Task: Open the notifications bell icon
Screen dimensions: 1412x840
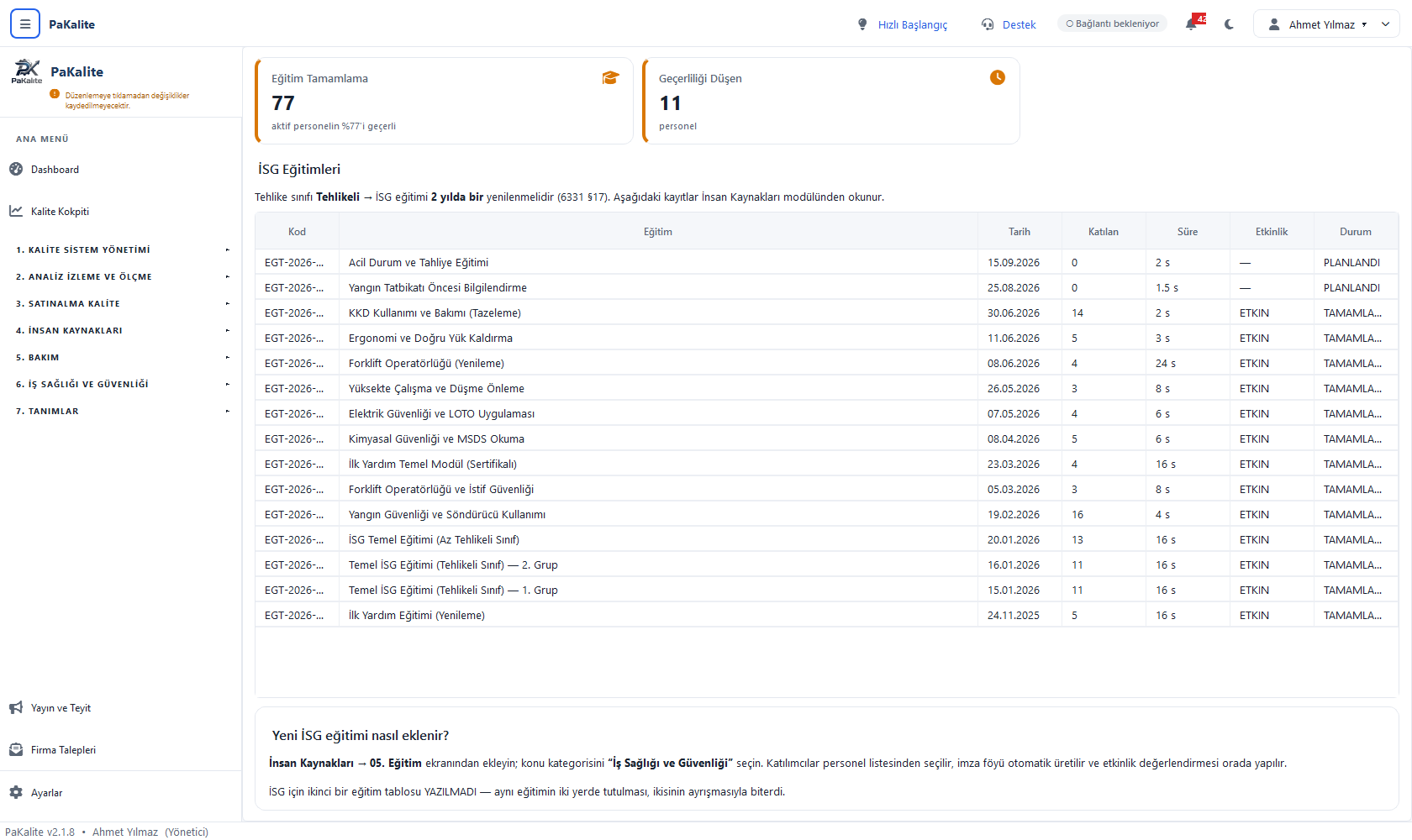Action: click(x=1191, y=24)
